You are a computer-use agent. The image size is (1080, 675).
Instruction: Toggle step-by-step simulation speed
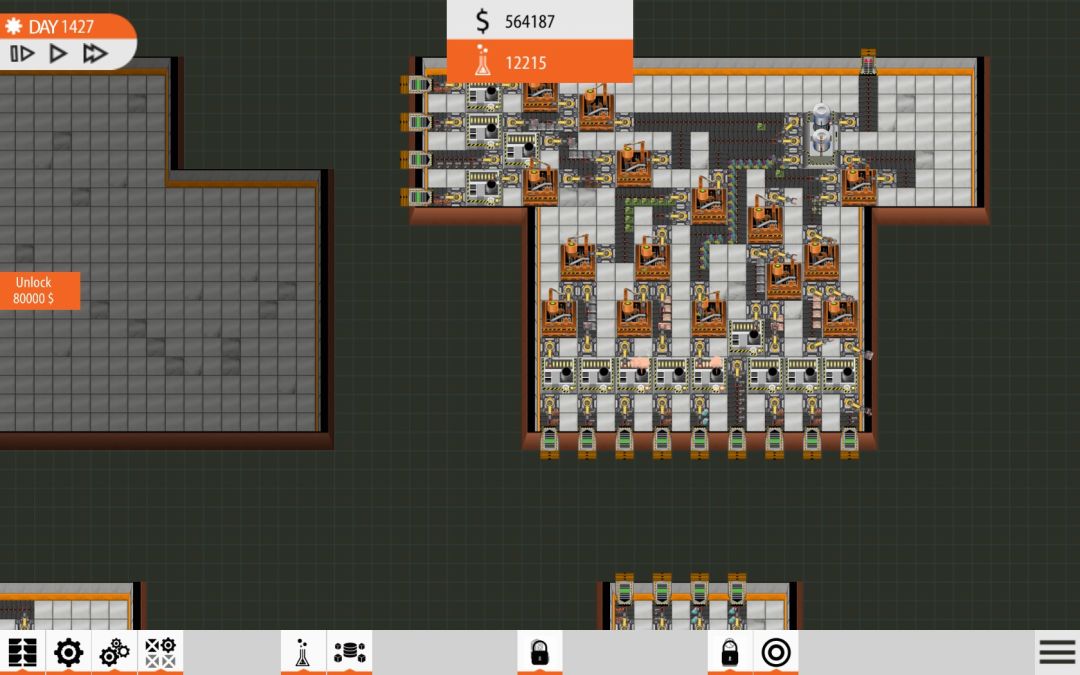coord(20,55)
